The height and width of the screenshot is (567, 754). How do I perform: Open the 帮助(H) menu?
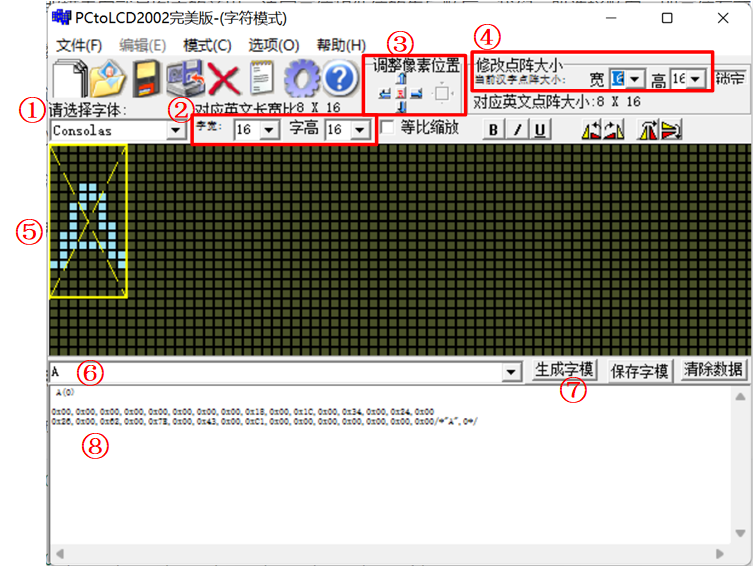tap(341, 46)
